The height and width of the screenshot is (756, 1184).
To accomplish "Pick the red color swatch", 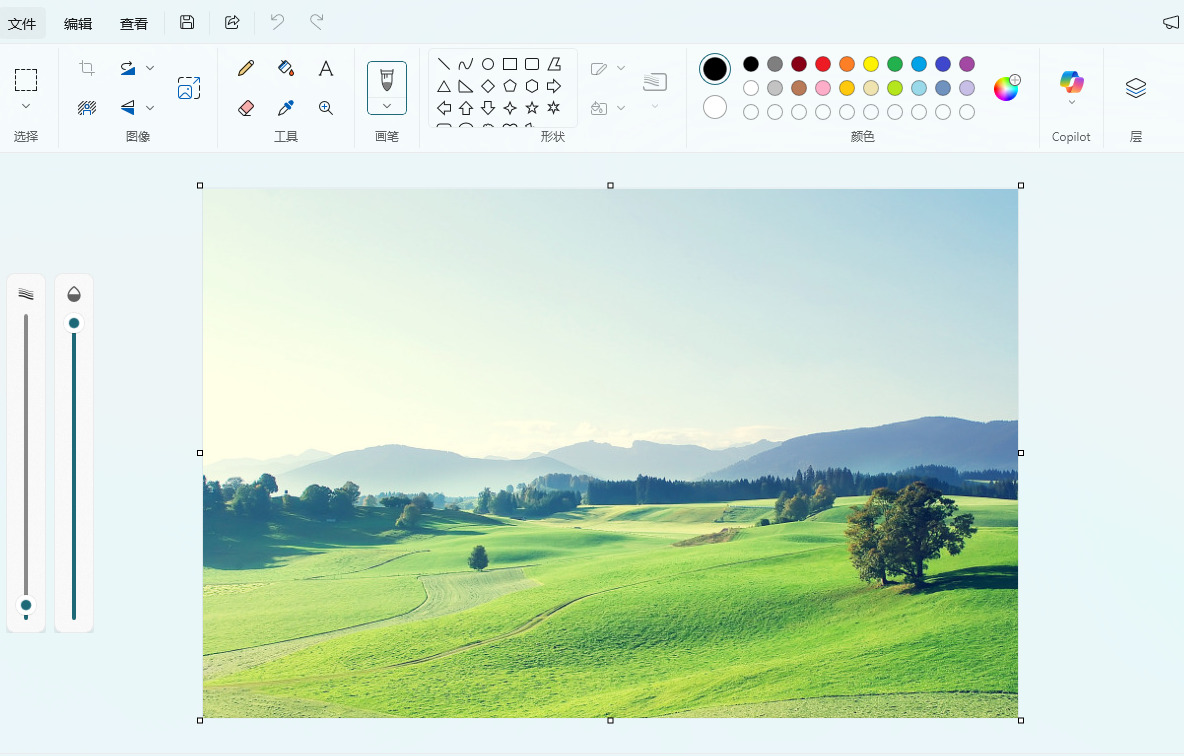I will click(823, 64).
